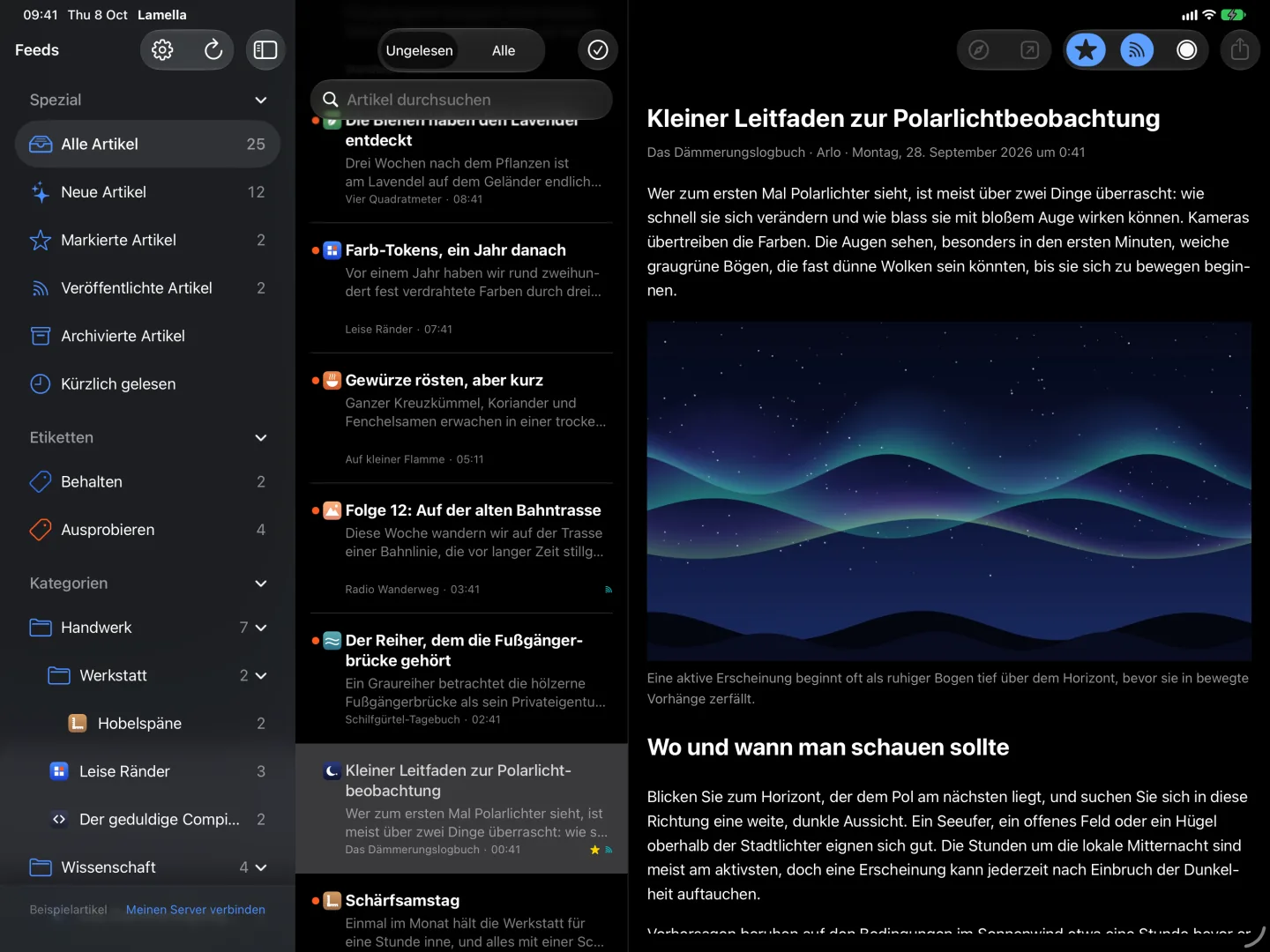The image size is (1270, 952).
Task: Tap the polar lights article image
Action: 949,492
